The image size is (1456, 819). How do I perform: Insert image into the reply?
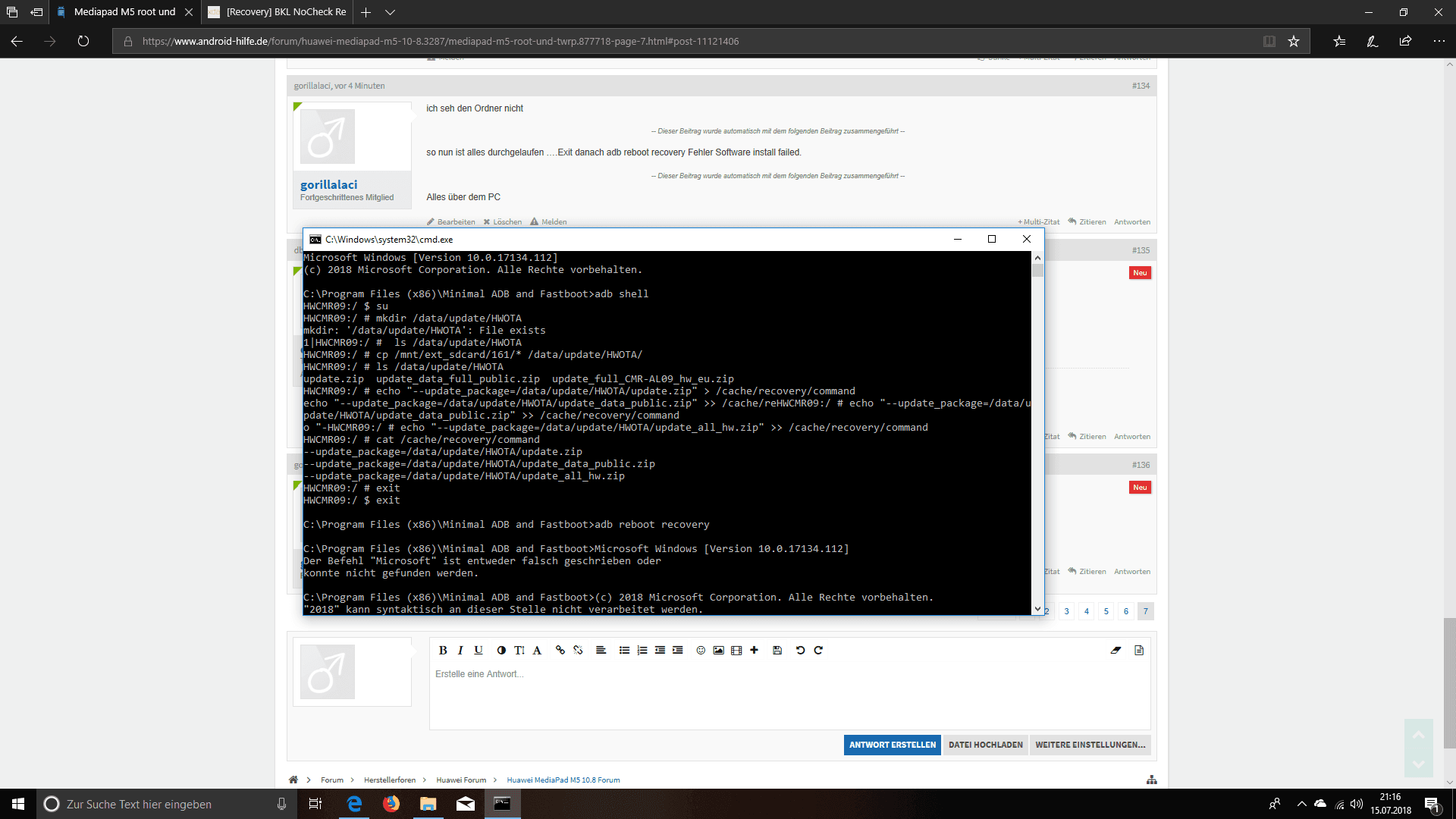pyautogui.click(x=718, y=650)
